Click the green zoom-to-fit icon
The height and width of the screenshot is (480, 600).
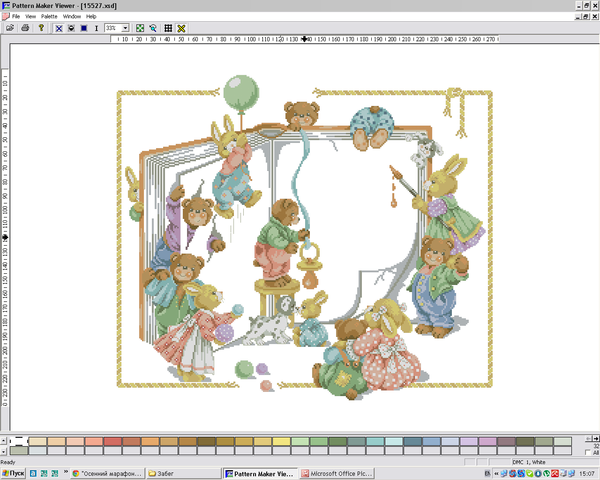140,28
